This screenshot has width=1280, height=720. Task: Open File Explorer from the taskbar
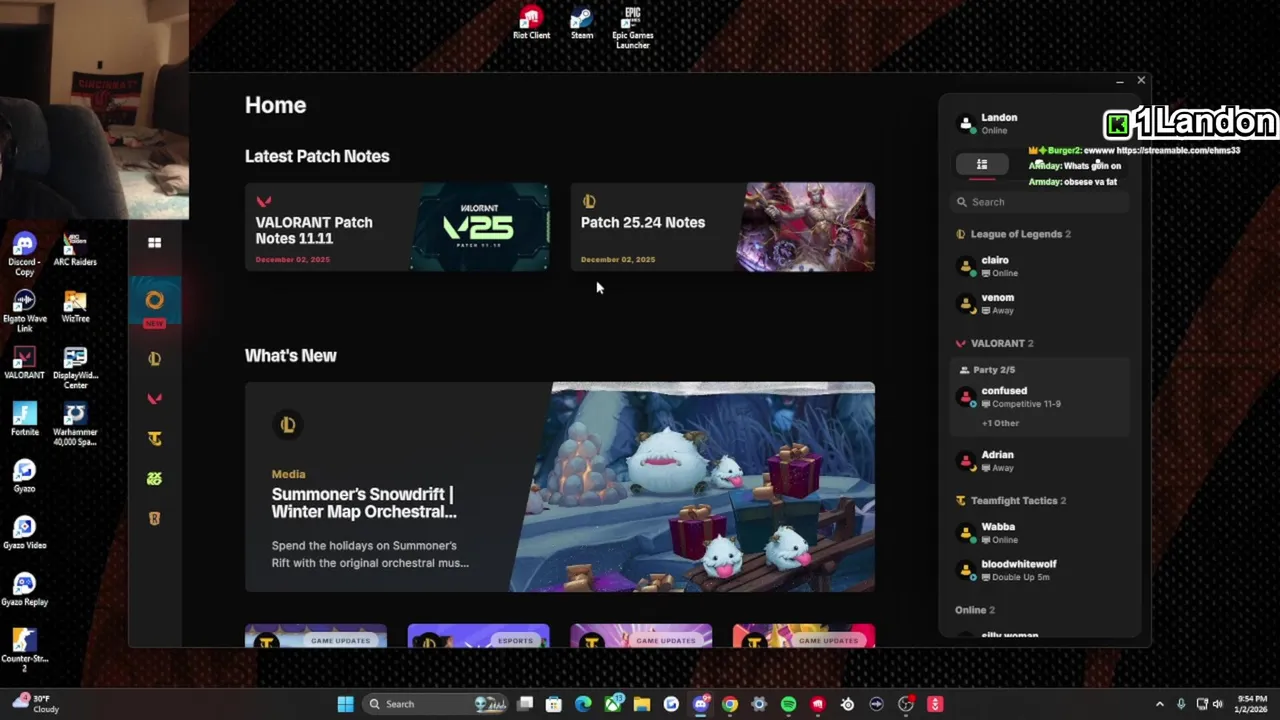coord(642,704)
